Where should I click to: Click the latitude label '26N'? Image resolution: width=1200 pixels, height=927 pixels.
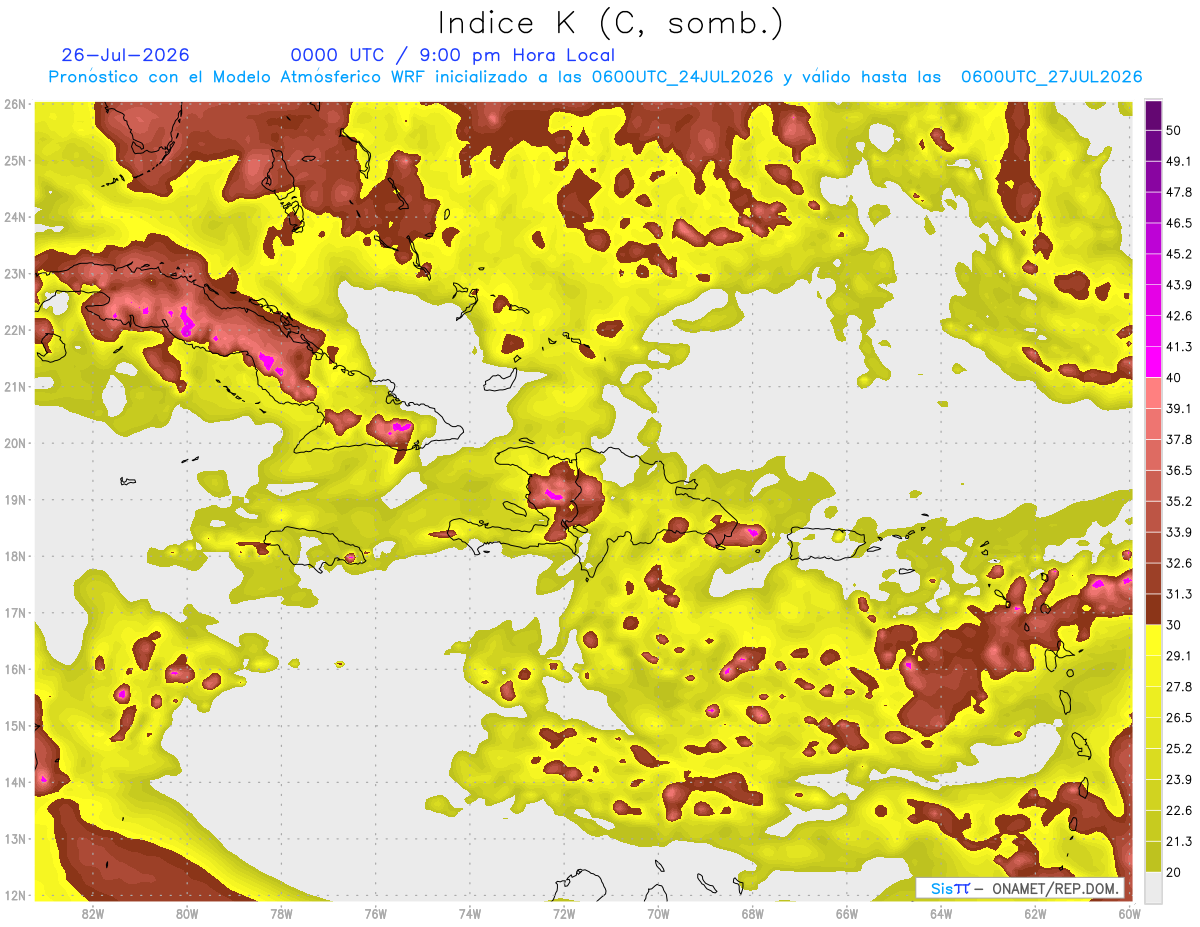point(15,104)
